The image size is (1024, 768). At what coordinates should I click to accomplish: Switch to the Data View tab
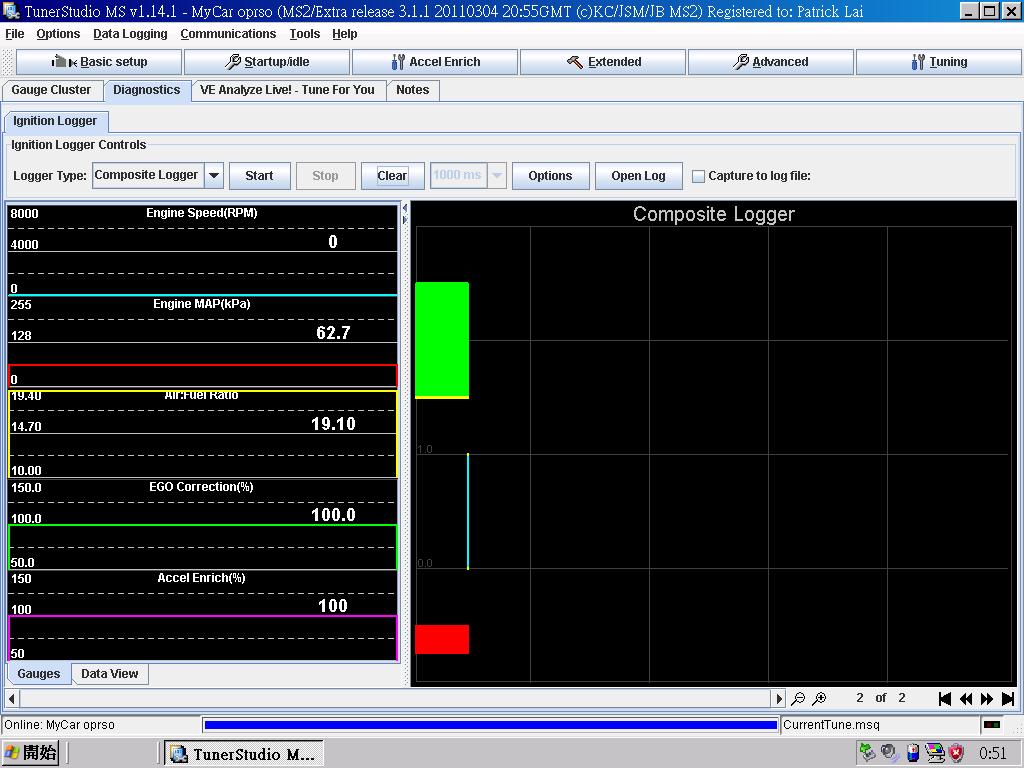(x=110, y=674)
